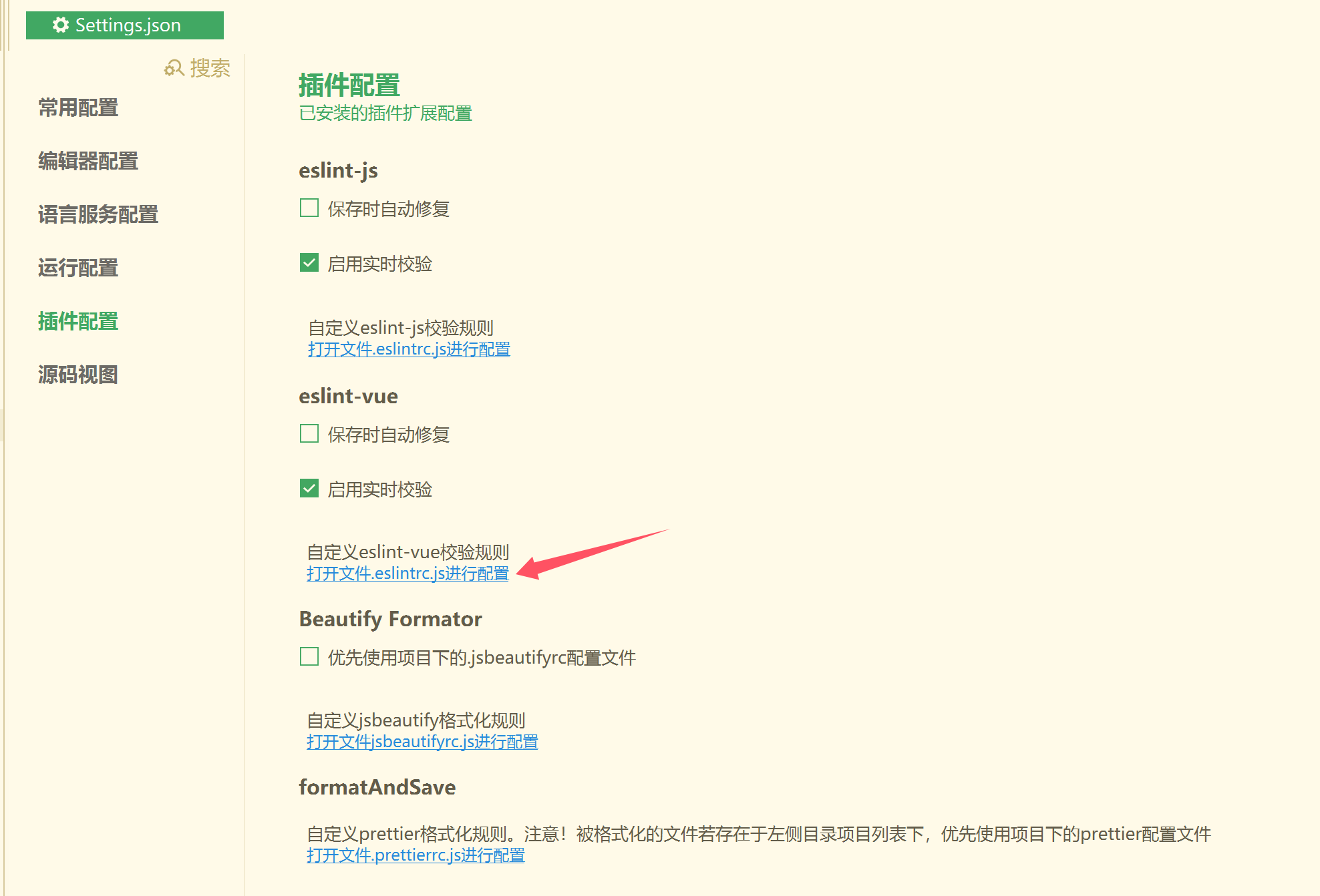Click the 已安装的插件扩展配置 subtitle text
This screenshot has width=1320, height=896.
[x=385, y=113]
